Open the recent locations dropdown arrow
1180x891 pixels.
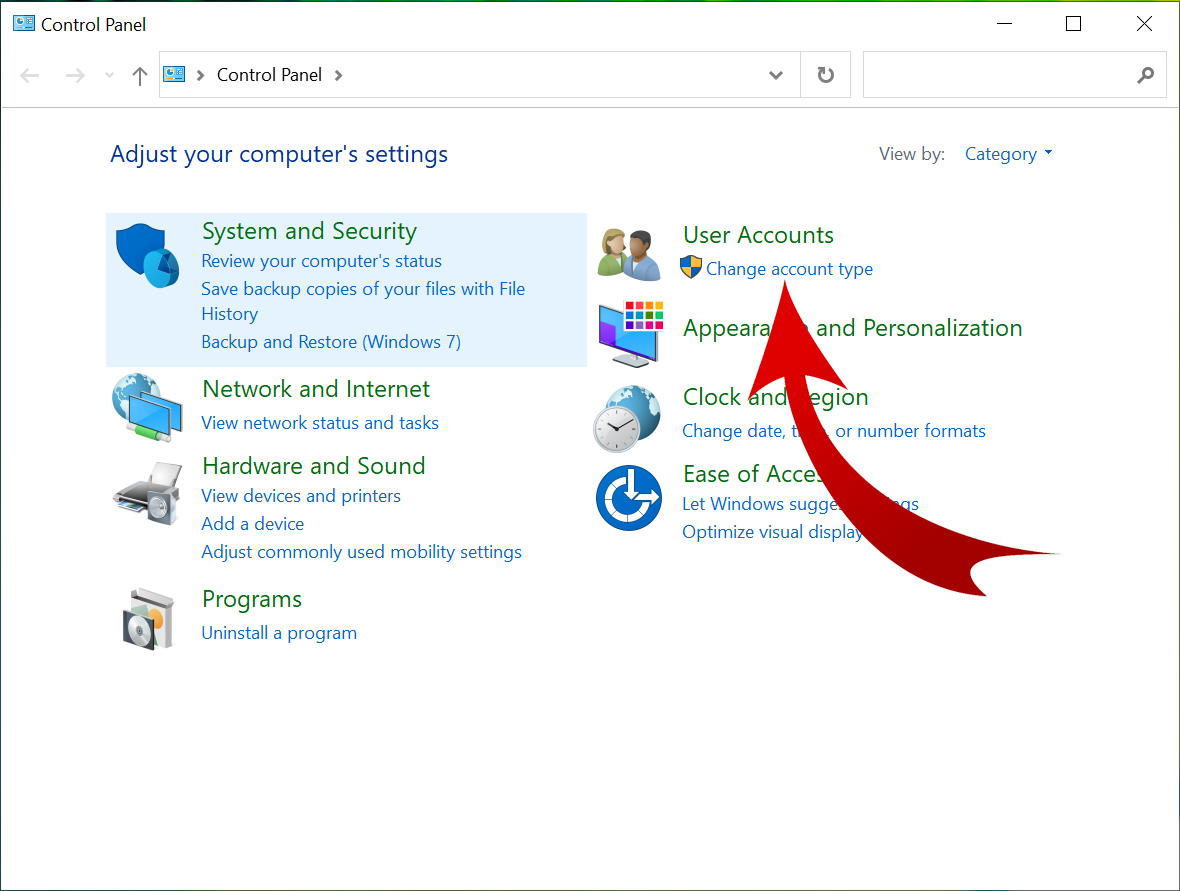[x=110, y=75]
